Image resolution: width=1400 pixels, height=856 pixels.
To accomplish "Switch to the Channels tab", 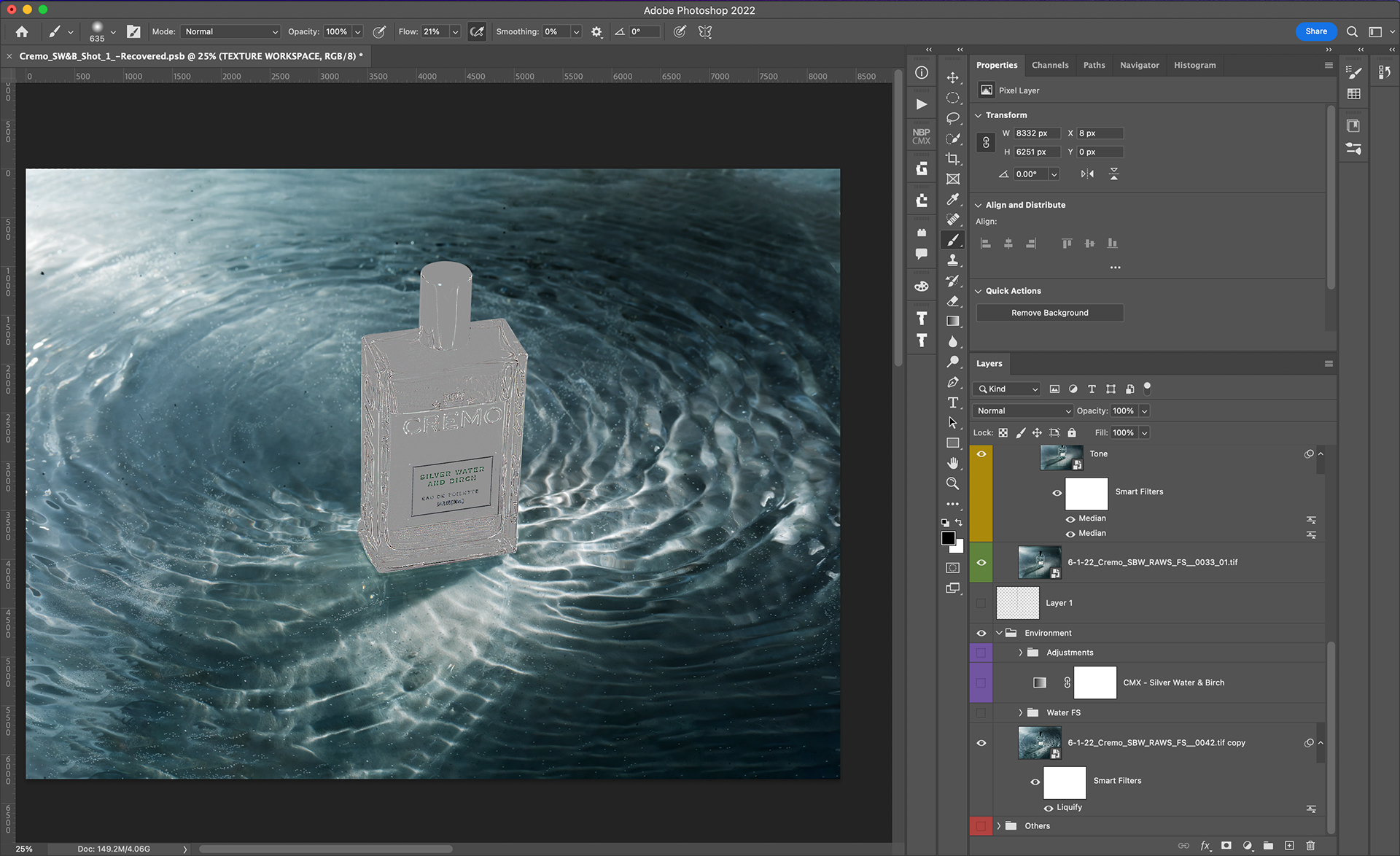I will 1049,65.
